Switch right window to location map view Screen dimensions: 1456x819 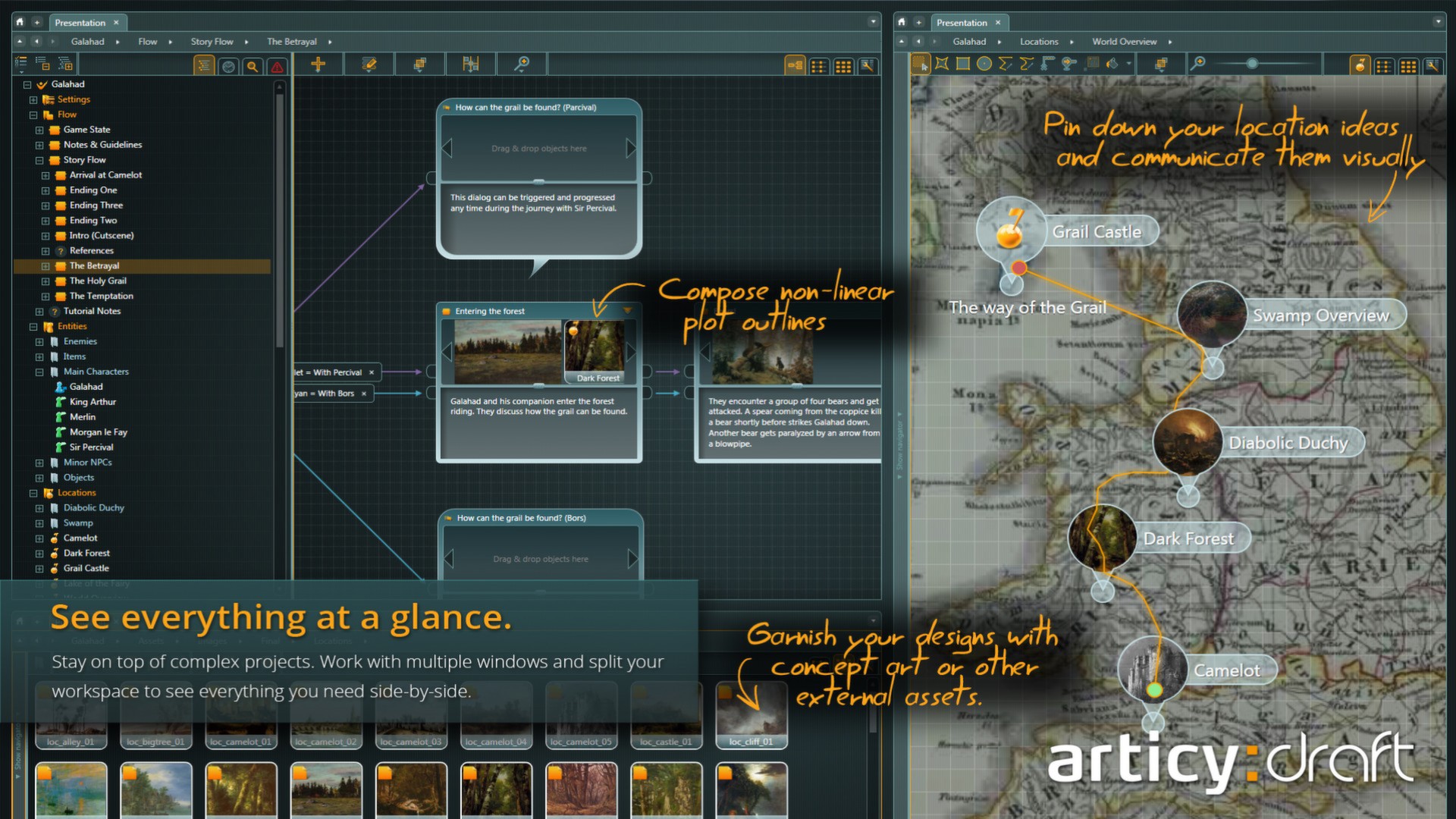(x=1360, y=66)
